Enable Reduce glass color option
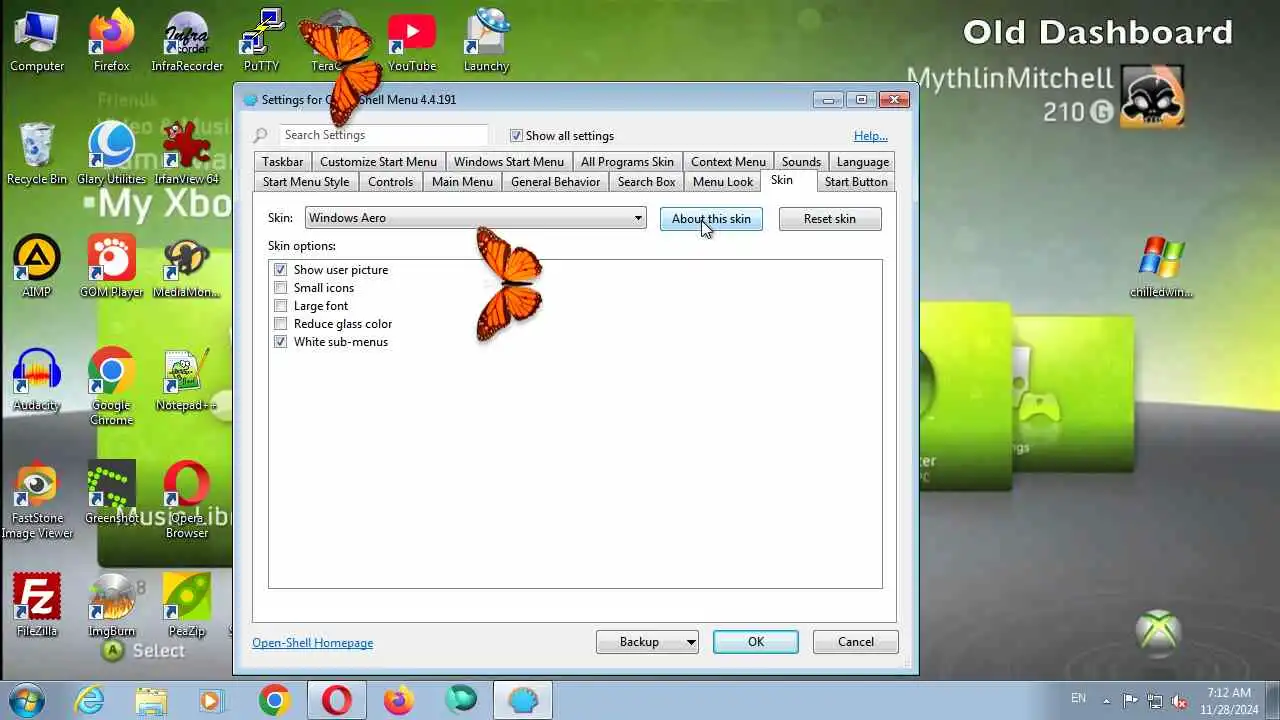 281,324
